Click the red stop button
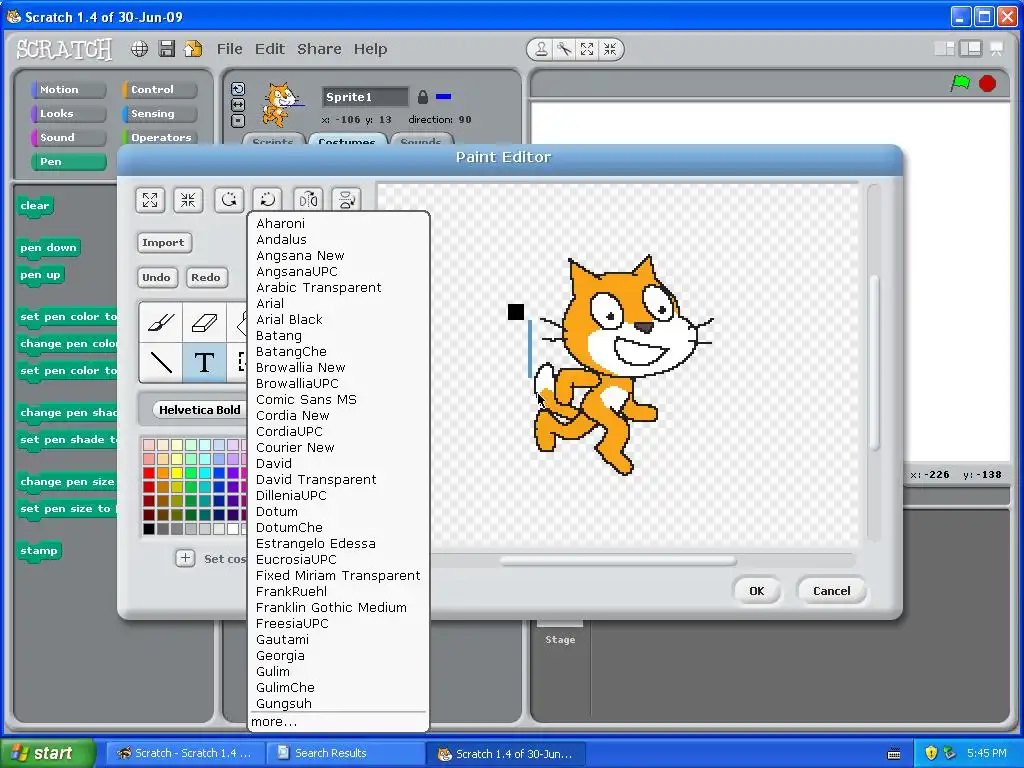 987,84
